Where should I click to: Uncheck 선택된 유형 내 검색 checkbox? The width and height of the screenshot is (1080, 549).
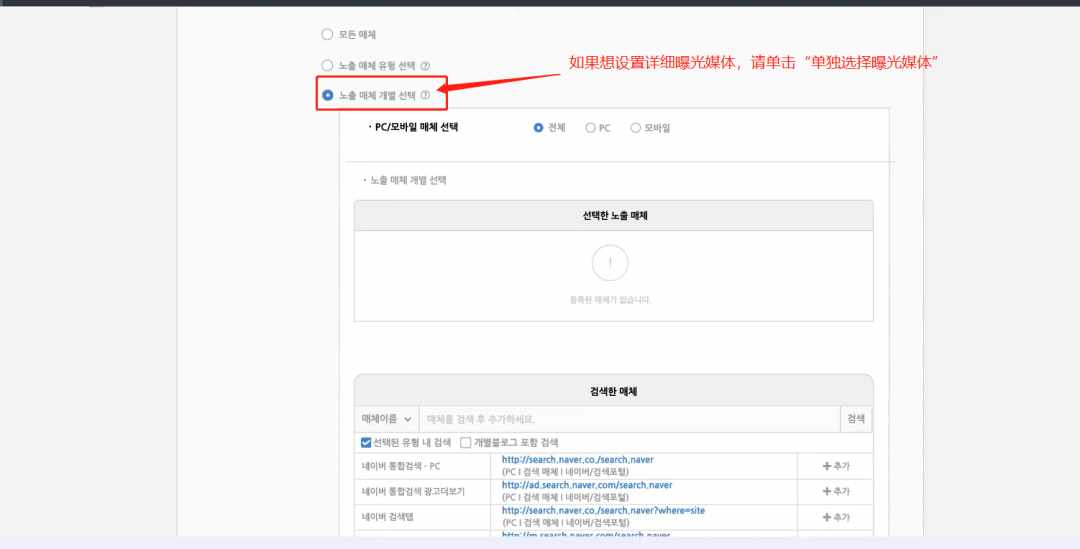pyautogui.click(x=366, y=442)
